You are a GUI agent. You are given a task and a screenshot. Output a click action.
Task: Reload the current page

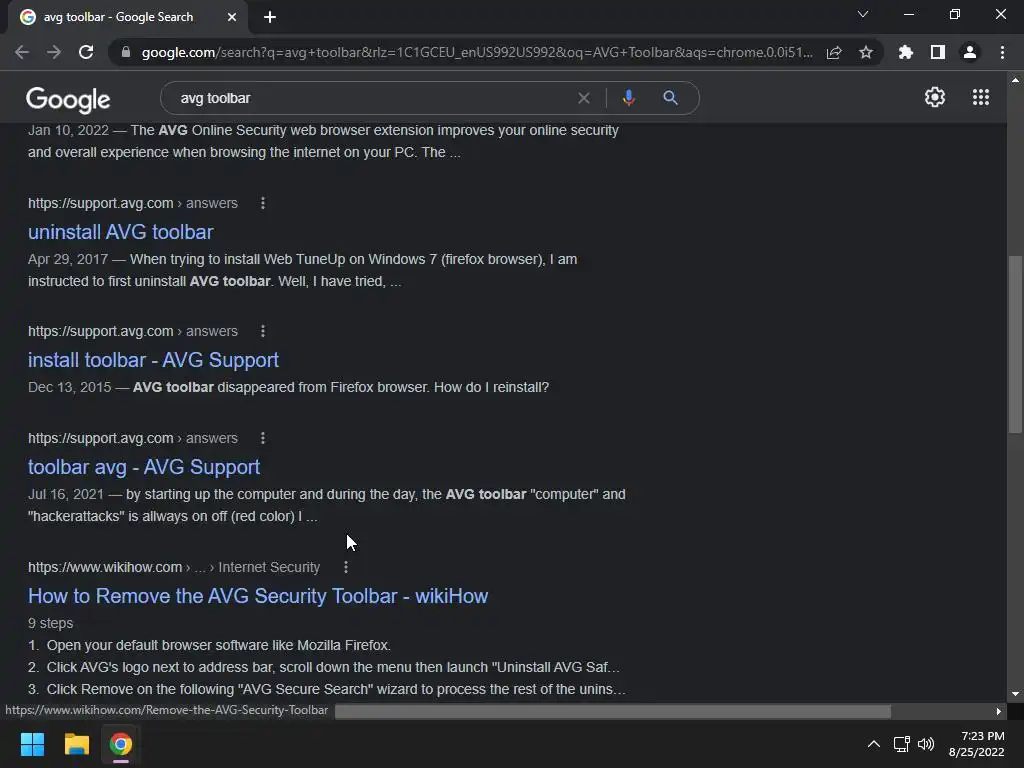[x=86, y=52]
